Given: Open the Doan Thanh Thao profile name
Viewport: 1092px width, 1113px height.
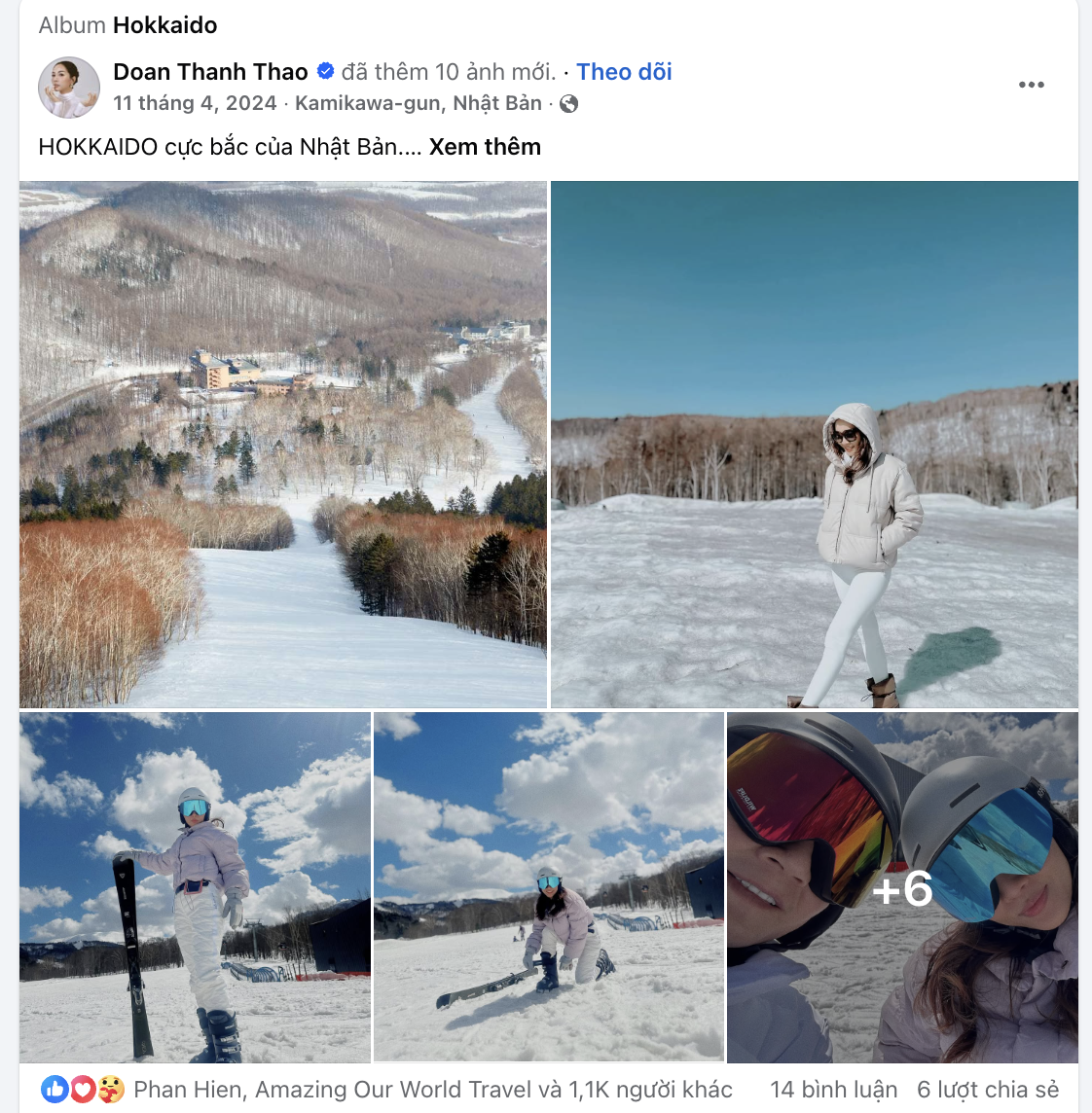Looking at the screenshot, I should pyautogui.click(x=210, y=72).
